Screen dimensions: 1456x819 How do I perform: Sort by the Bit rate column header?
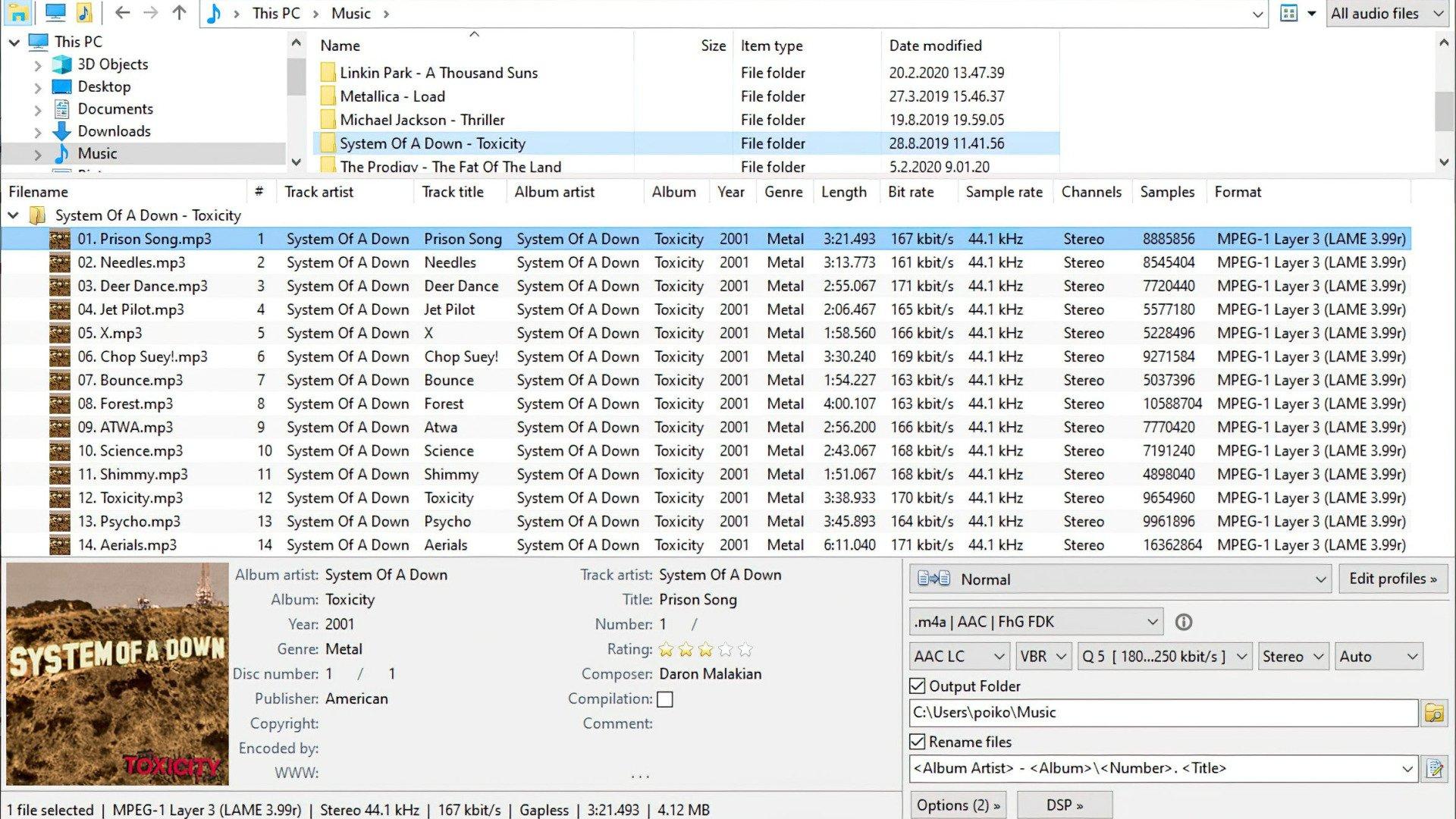[911, 192]
